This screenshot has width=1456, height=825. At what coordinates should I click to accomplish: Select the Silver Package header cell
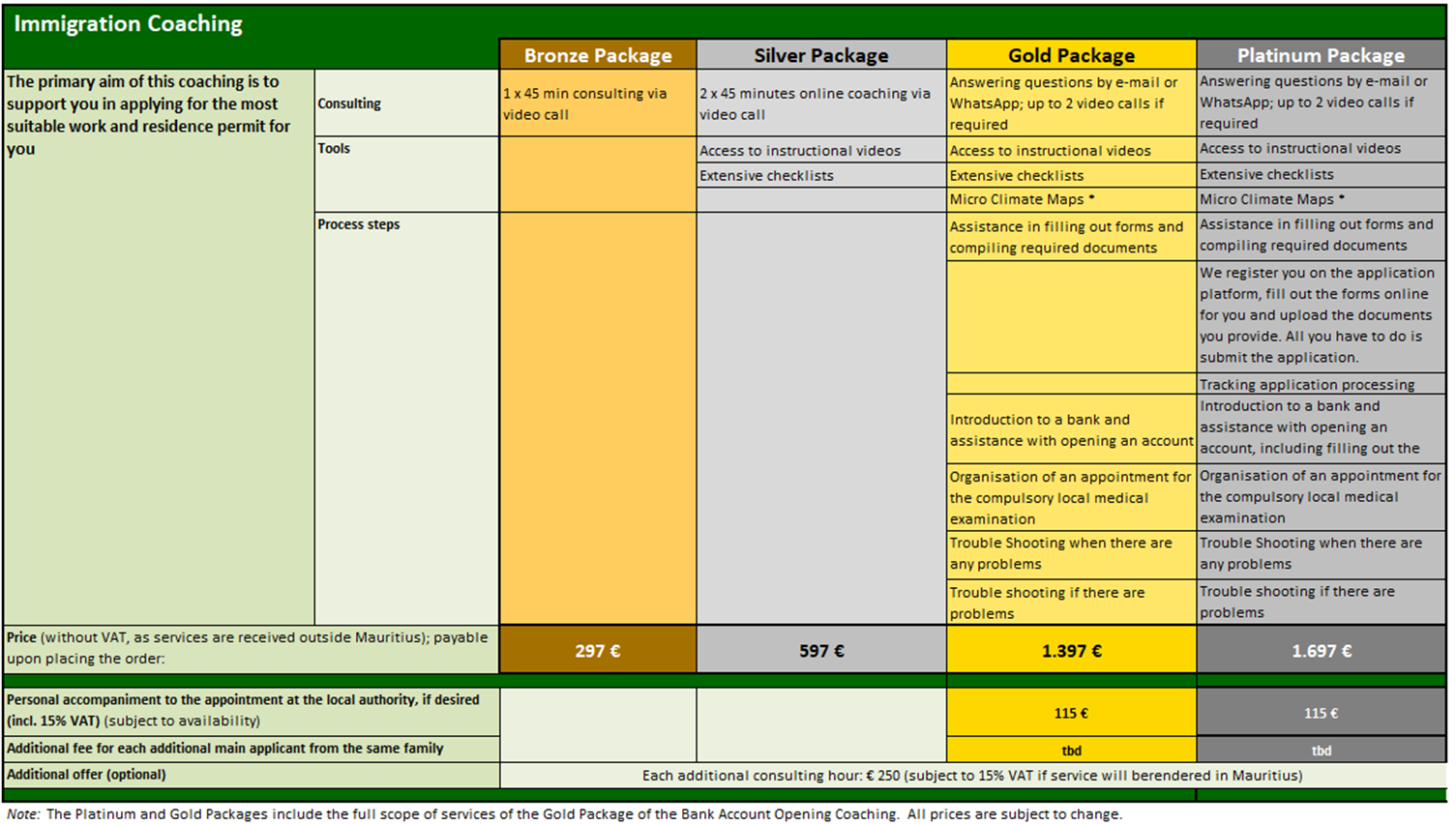[x=820, y=55]
